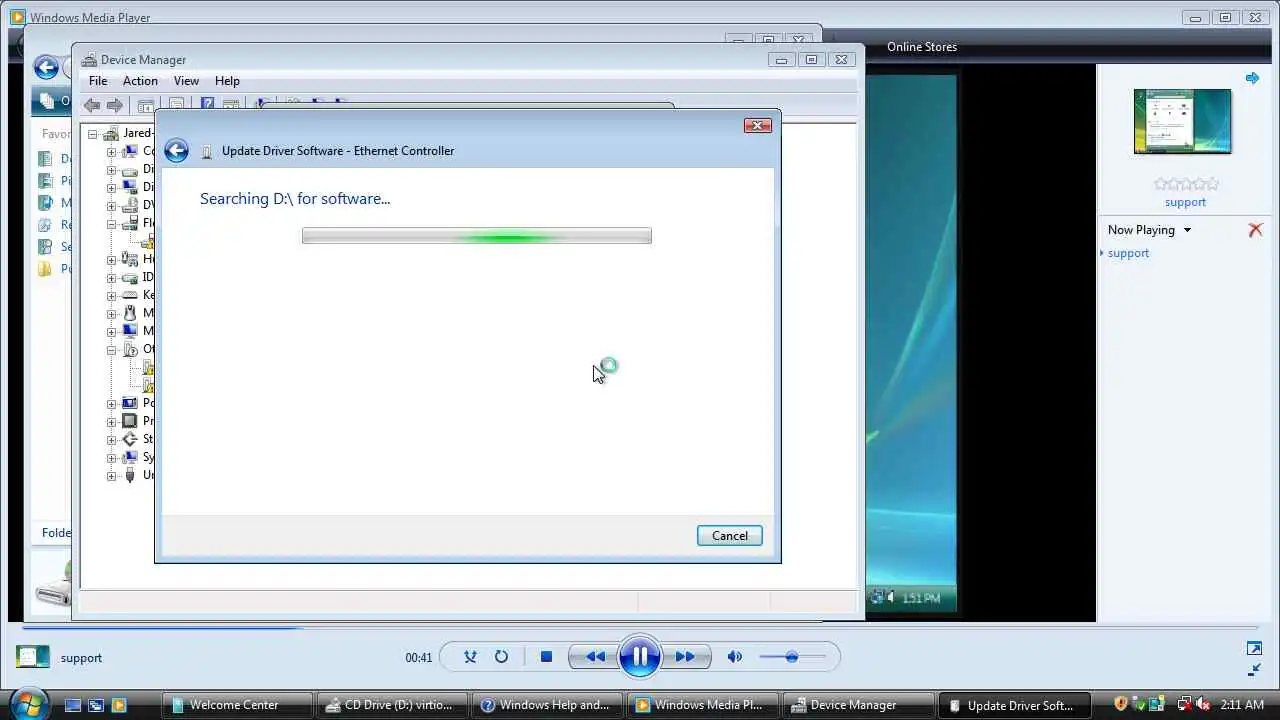
Task: Select the keyboard icon in device tree
Action: click(x=130, y=296)
